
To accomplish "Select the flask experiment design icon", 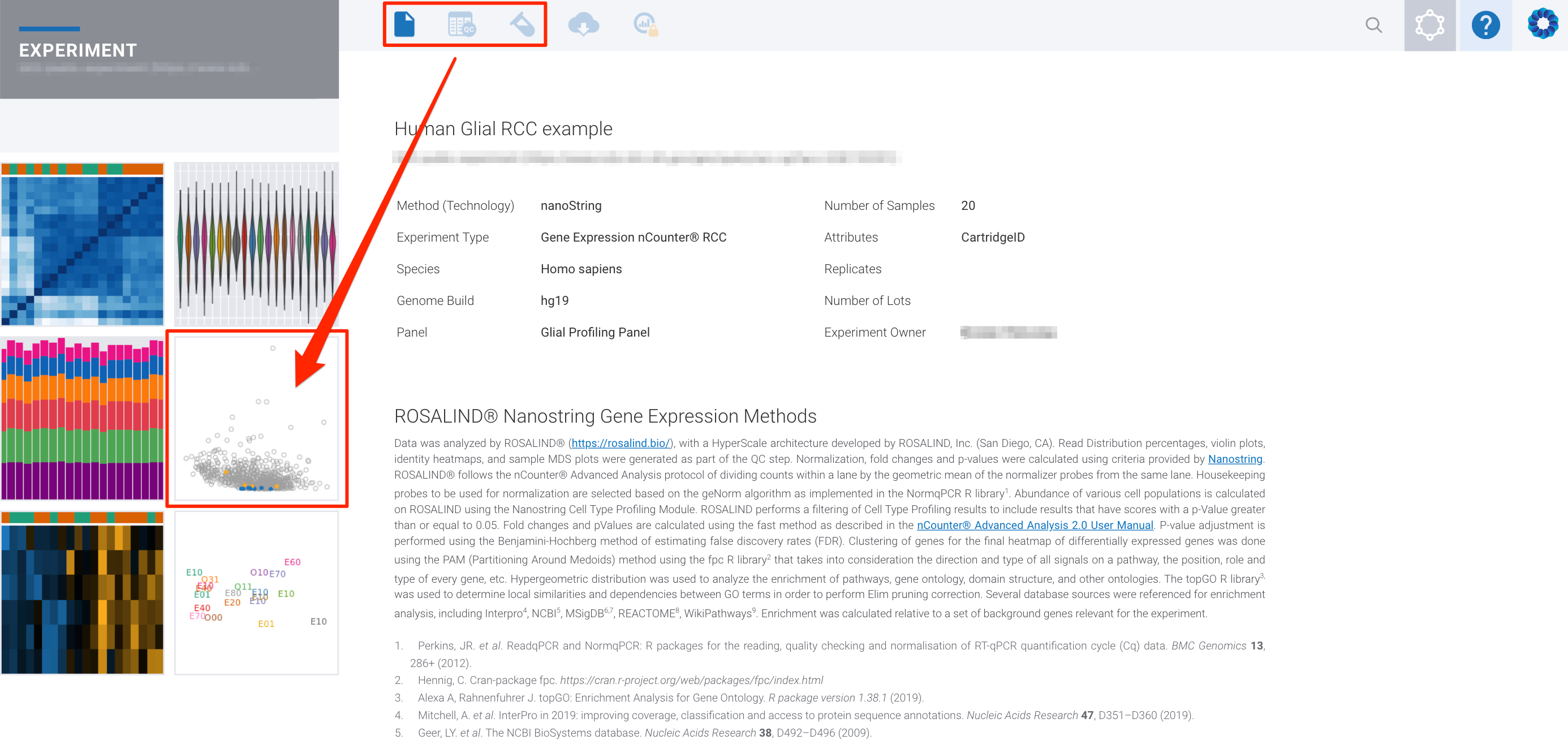I will [x=522, y=24].
